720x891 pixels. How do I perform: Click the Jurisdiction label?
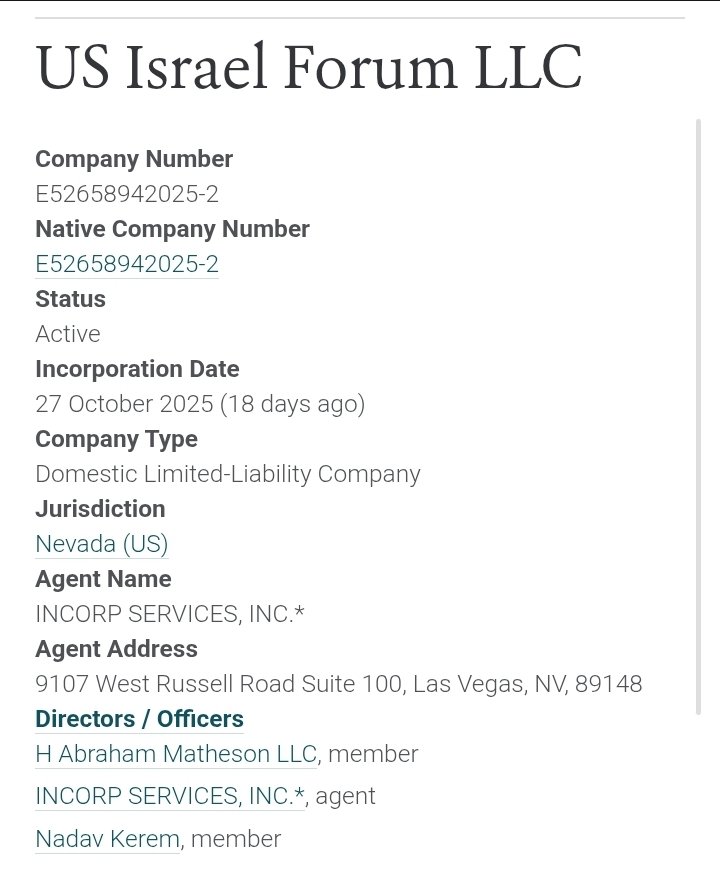[100, 509]
